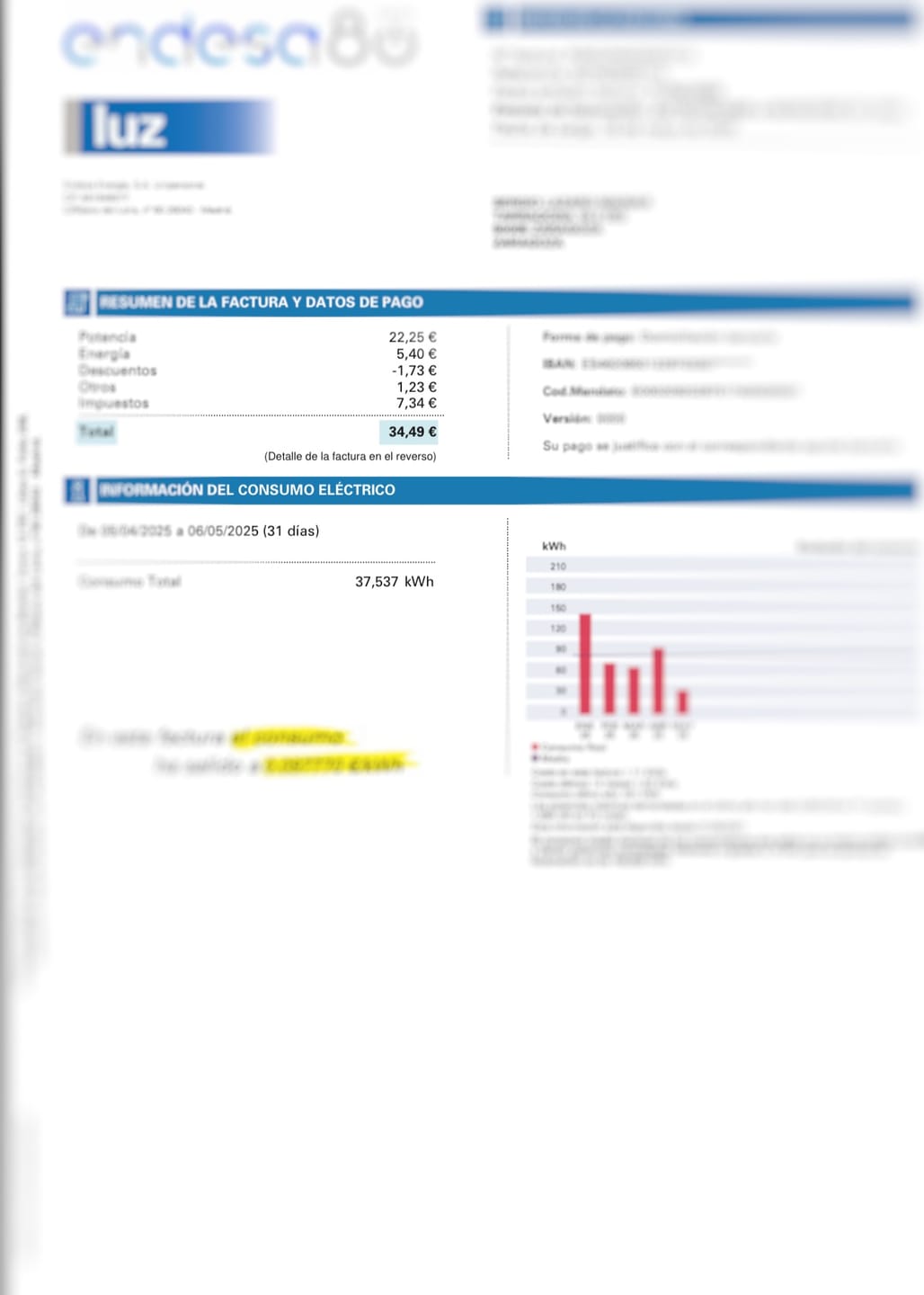This screenshot has height=1295, width=924.
Task: Click the 'Potencia' row label
Action: tap(108, 337)
